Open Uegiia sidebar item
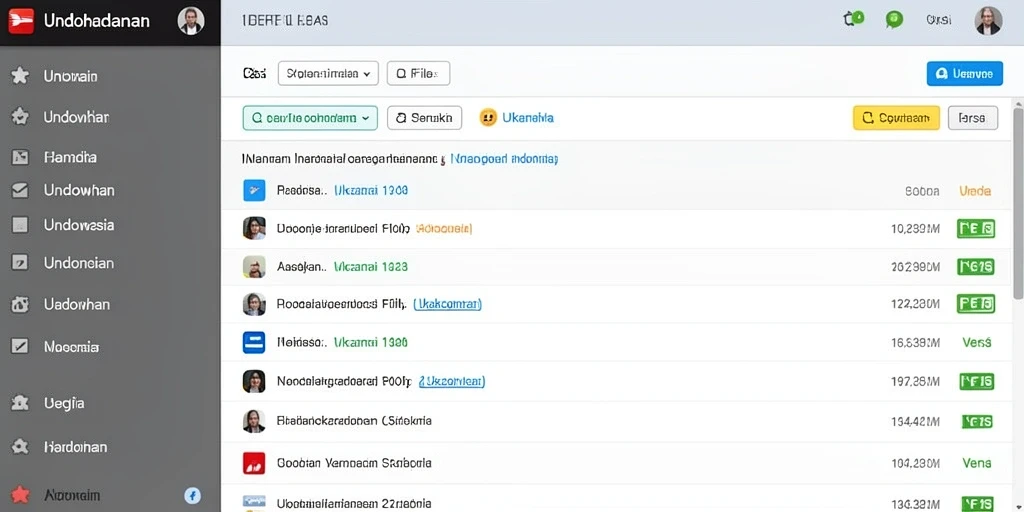 (x=64, y=403)
